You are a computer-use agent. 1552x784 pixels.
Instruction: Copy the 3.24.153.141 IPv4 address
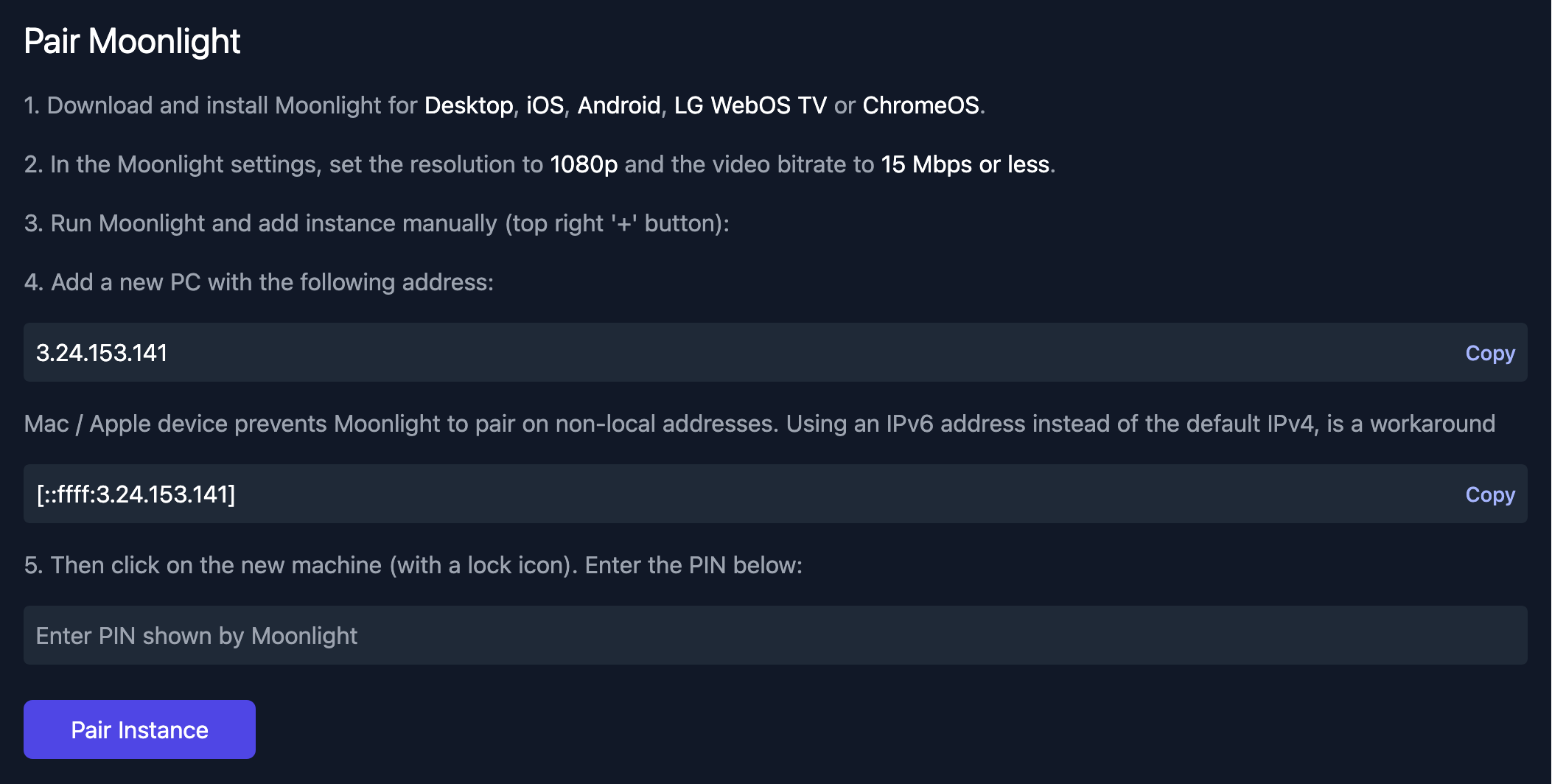[x=1489, y=353]
